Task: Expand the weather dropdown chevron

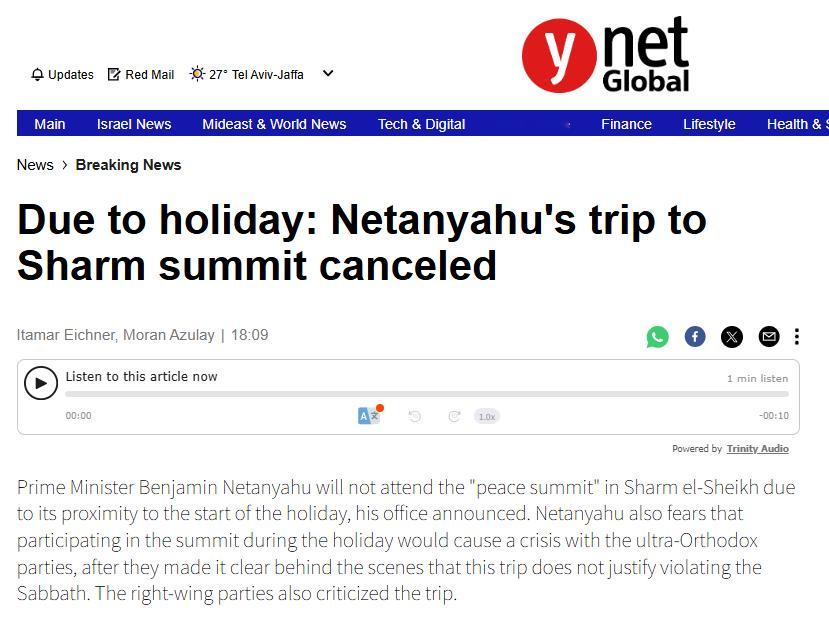Action: click(x=328, y=73)
